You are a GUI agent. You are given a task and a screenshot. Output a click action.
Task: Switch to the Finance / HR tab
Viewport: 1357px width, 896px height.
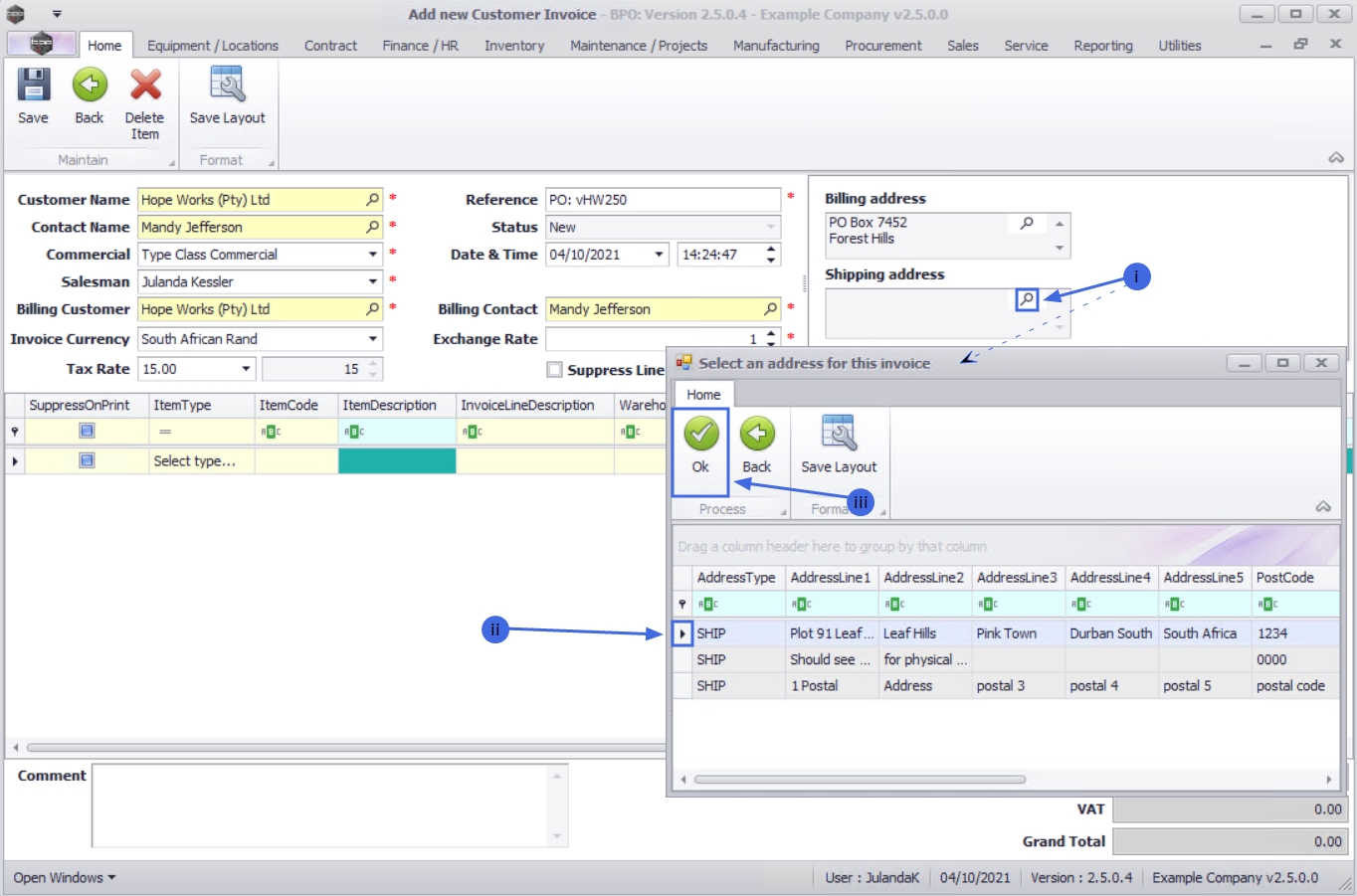pyautogui.click(x=421, y=46)
